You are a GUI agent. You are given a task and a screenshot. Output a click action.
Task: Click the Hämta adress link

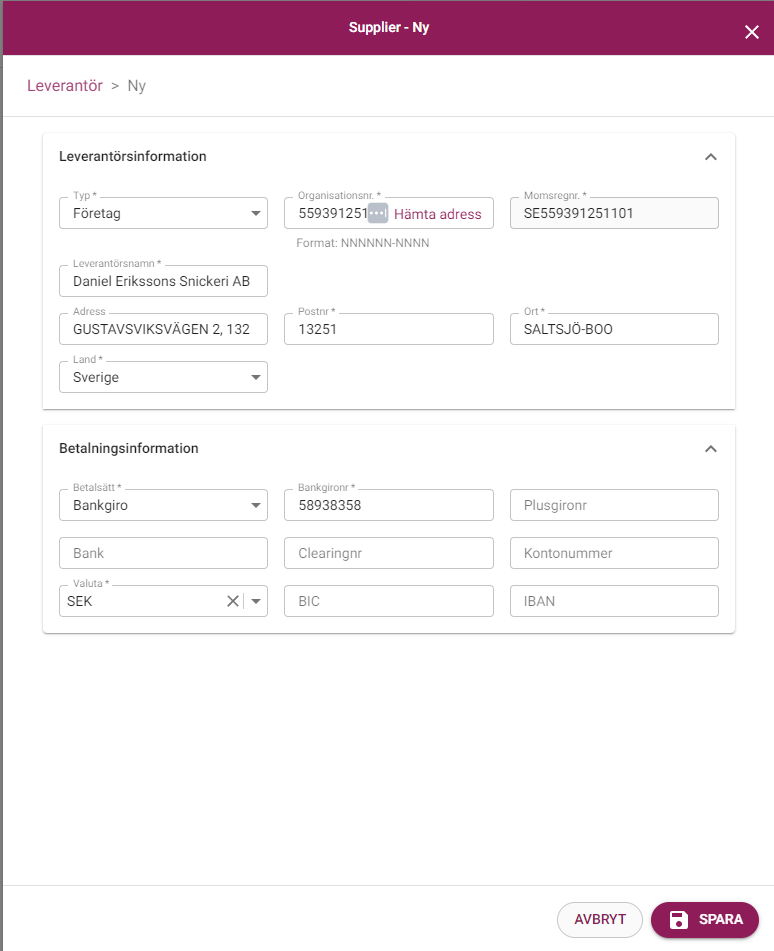click(437, 214)
